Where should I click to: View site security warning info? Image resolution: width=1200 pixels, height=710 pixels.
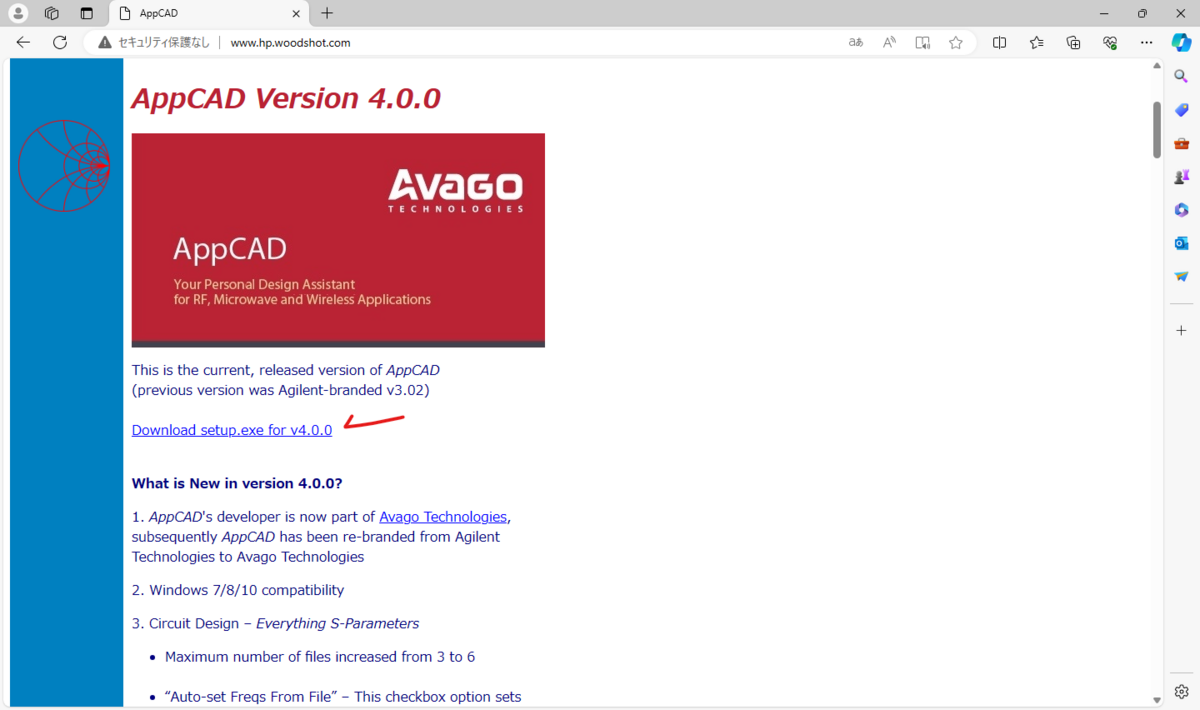[x=154, y=43]
